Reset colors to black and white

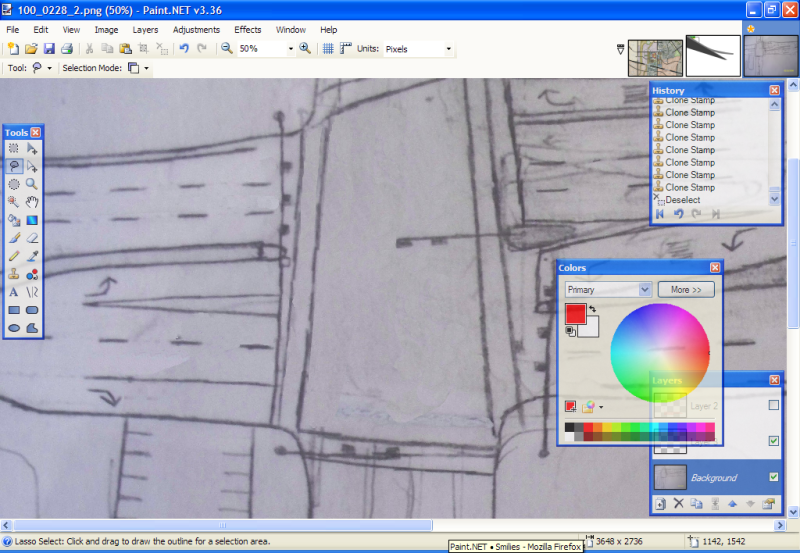tap(570, 332)
